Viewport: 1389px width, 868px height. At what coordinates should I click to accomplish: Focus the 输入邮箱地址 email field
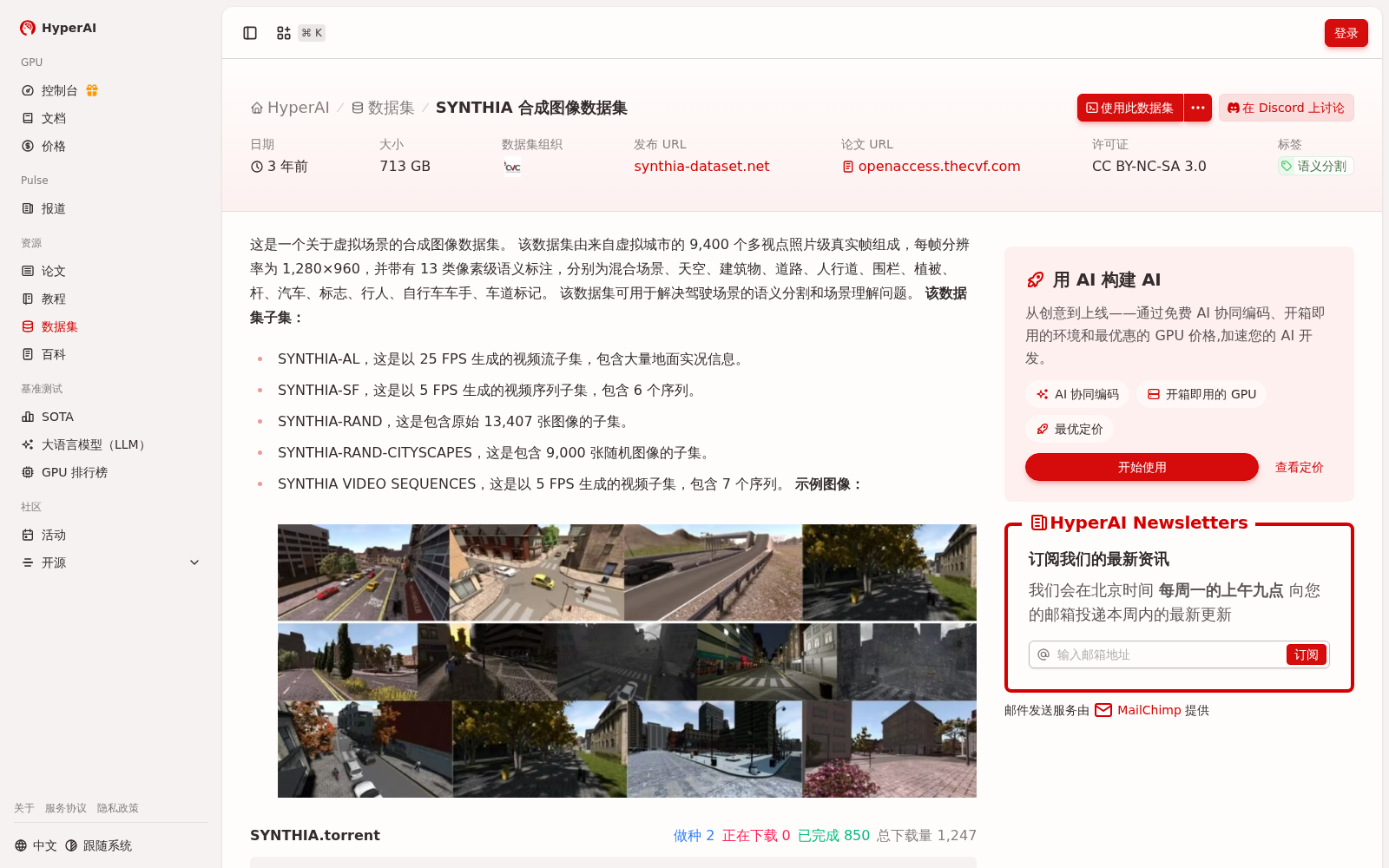(x=1168, y=654)
